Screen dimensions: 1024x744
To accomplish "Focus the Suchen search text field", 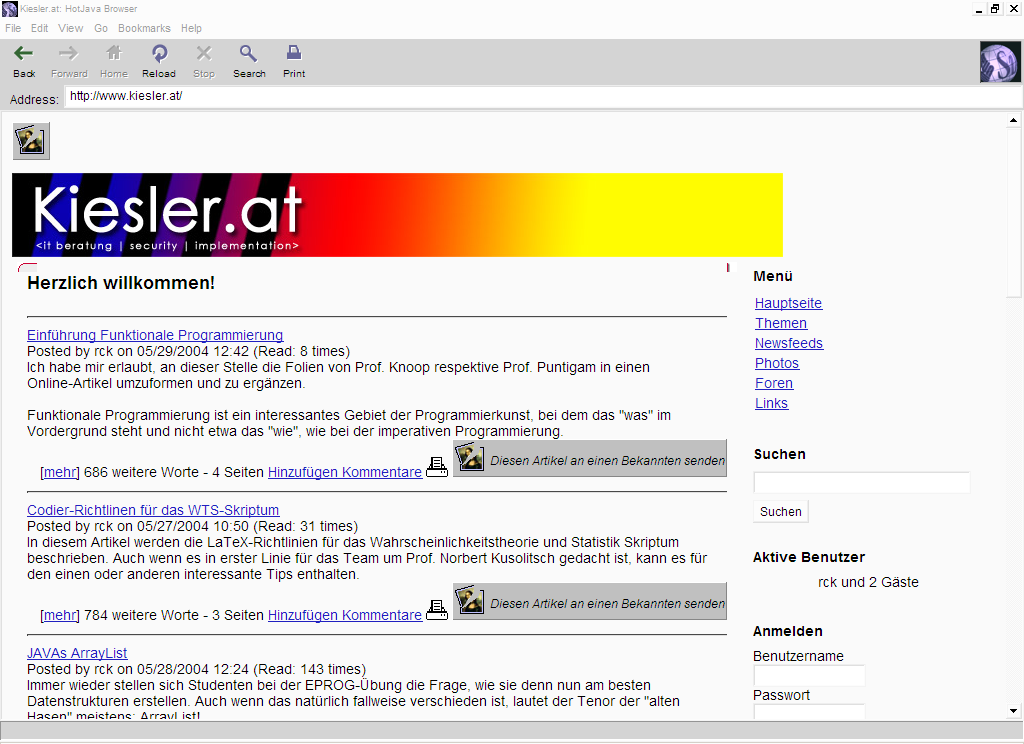I will coord(861,483).
